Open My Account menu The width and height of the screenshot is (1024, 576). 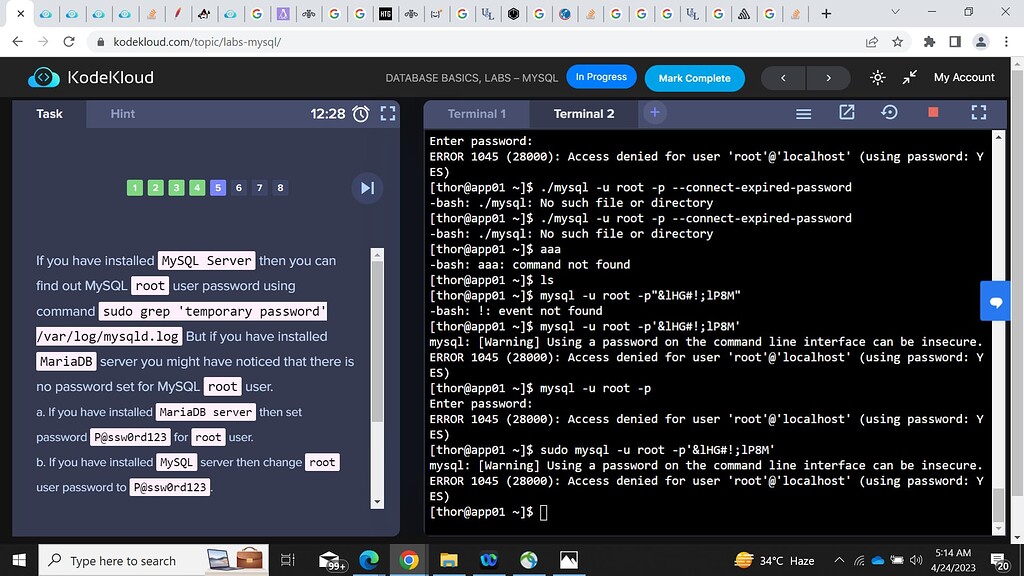click(x=963, y=77)
